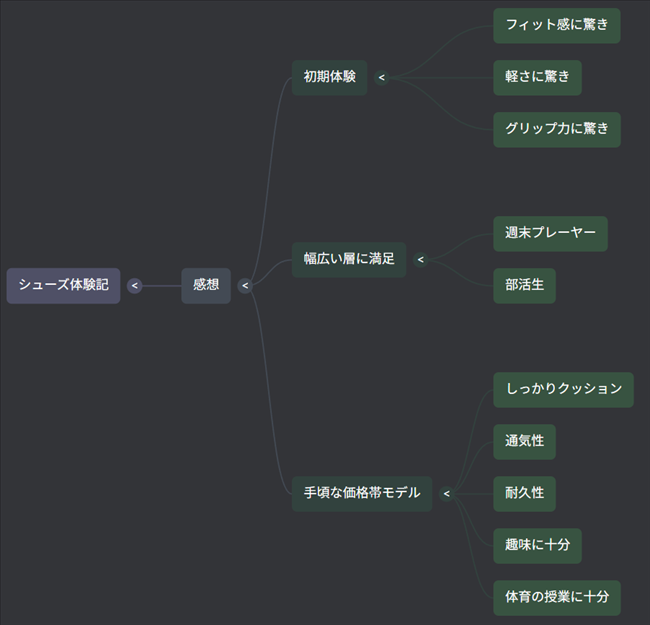Pick the 週末プレーヤー node

550,234
